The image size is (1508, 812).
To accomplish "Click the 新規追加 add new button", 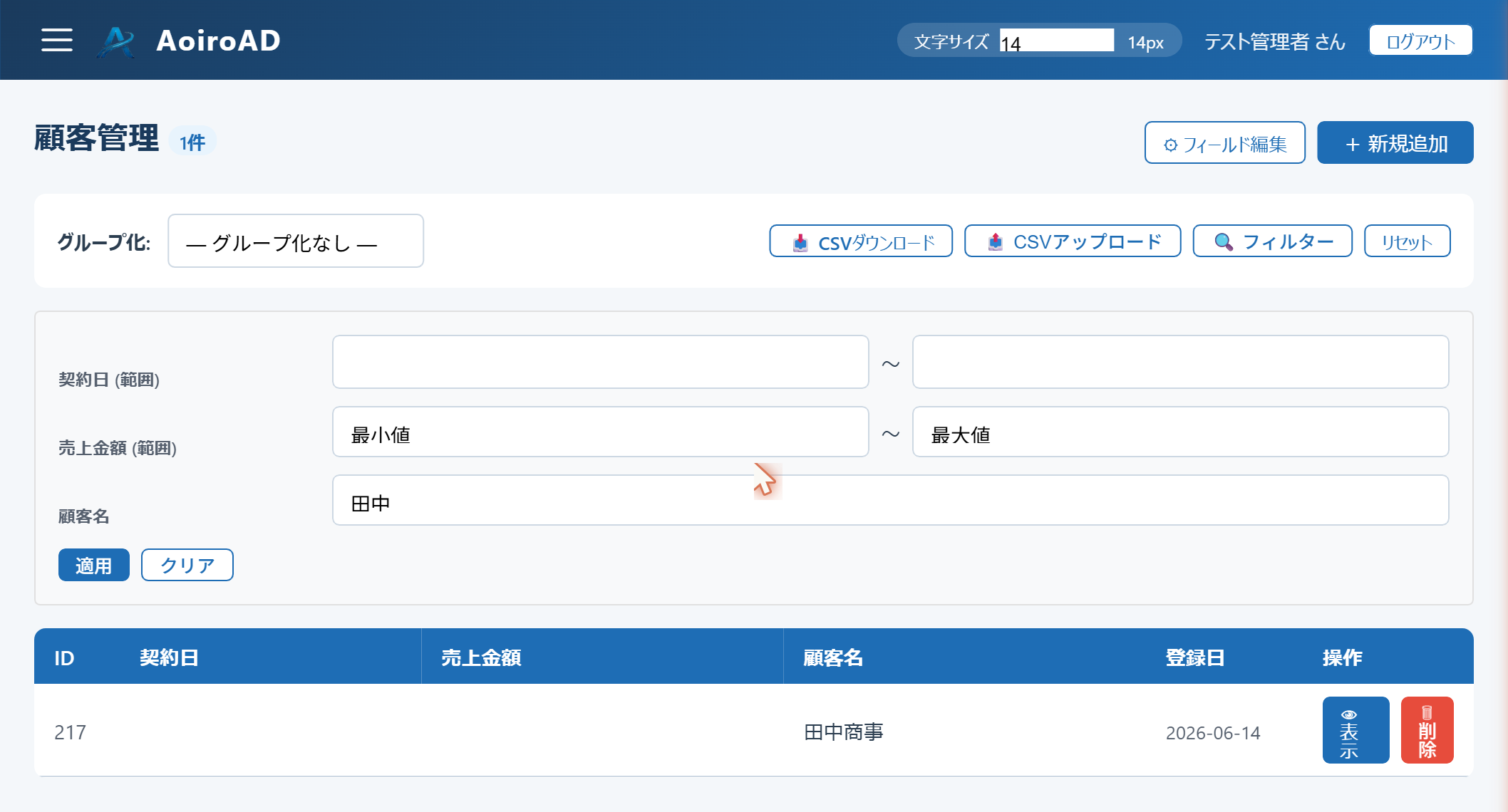I will [1395, 142].
